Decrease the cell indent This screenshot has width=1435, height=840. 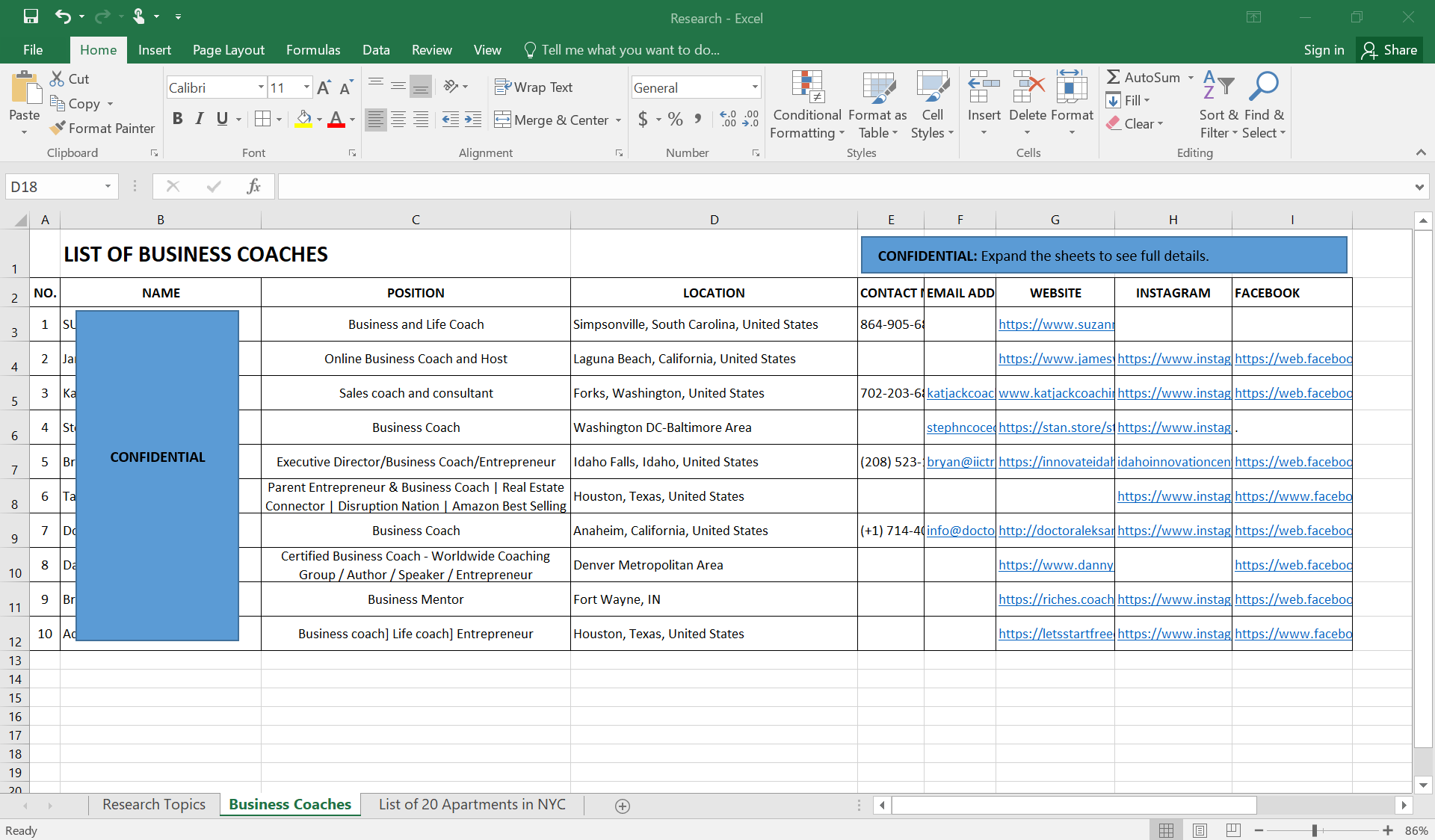[x=451, y=120]
